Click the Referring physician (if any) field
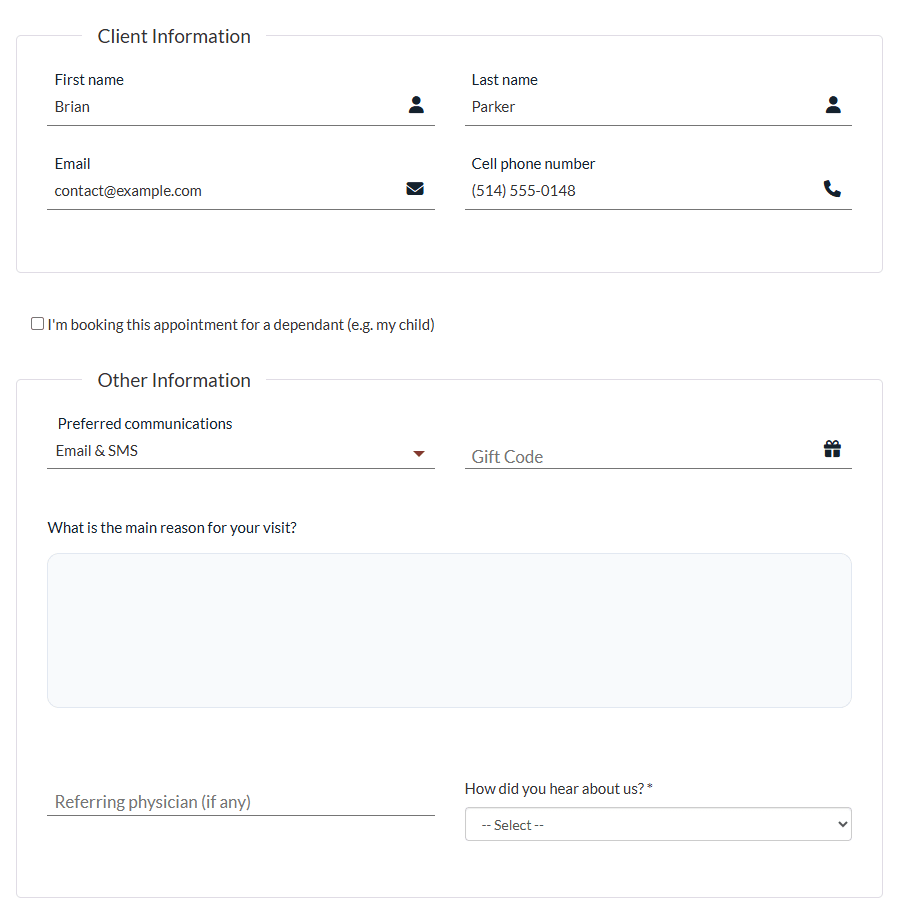The image size is (898, 913). point(241,802)
